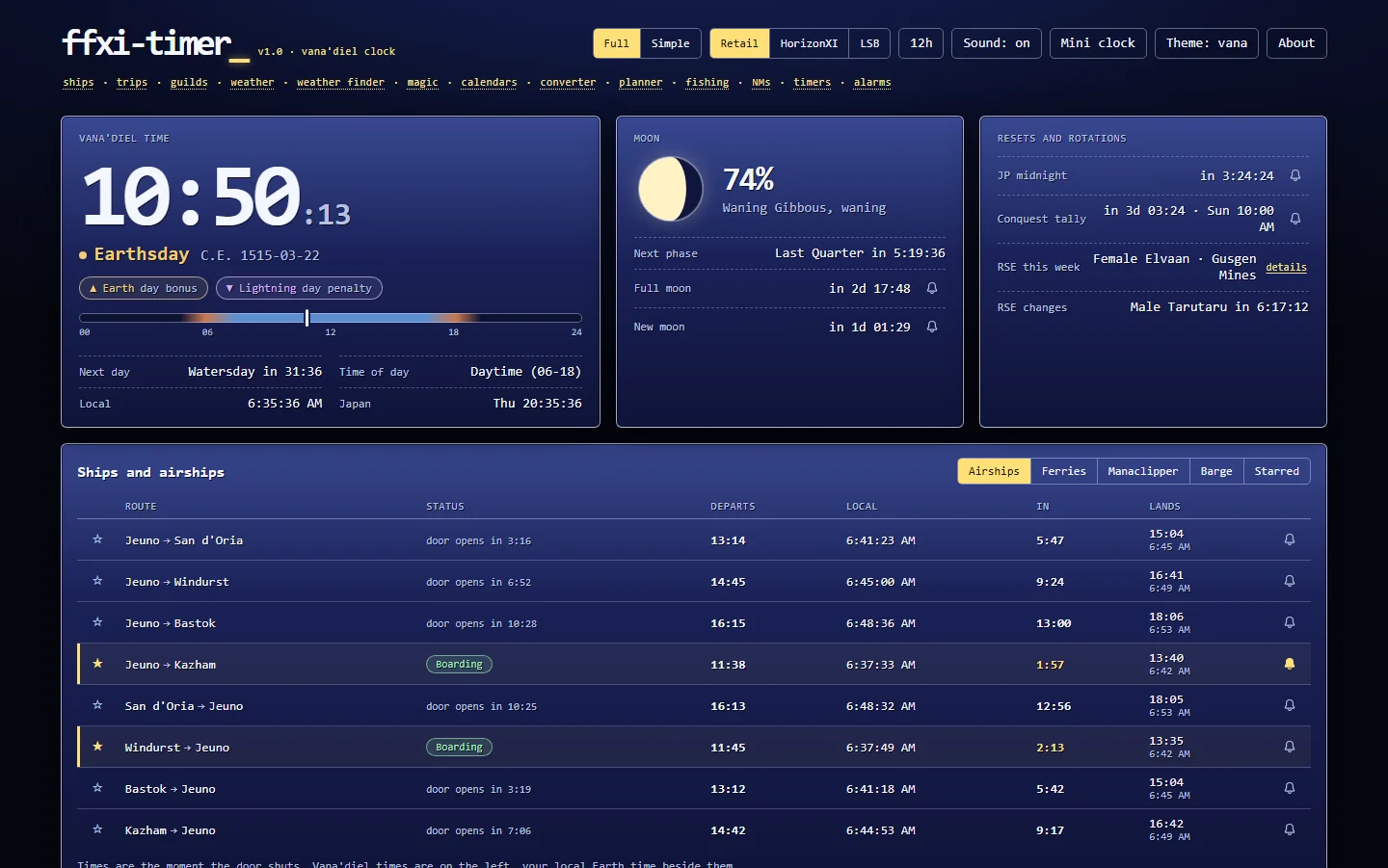This screenshot has width=1388, height=868.
Task: Star the San d'Oria → Jeuno route
Action: coord(97,705)
